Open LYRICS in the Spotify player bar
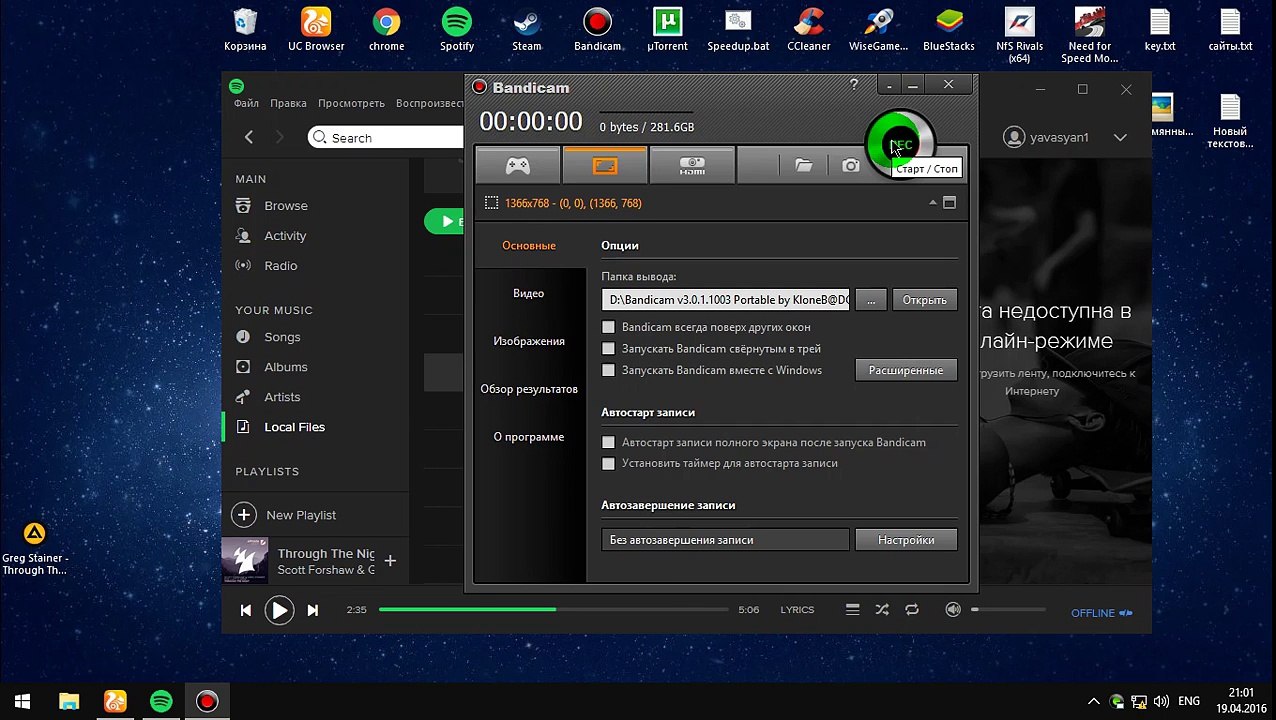Screen dimensions: 1276x720 click(797, 610)
